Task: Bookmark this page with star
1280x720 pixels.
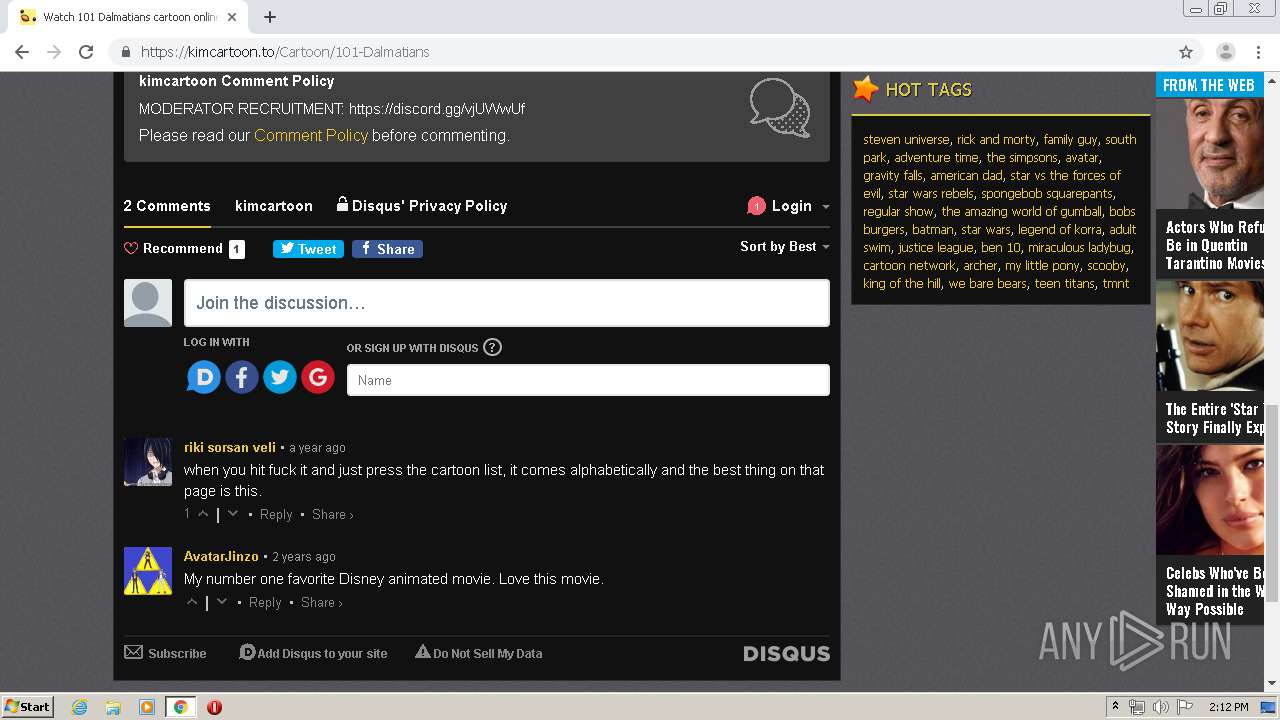Action: pyautogui.click(x=1186, y=52)
